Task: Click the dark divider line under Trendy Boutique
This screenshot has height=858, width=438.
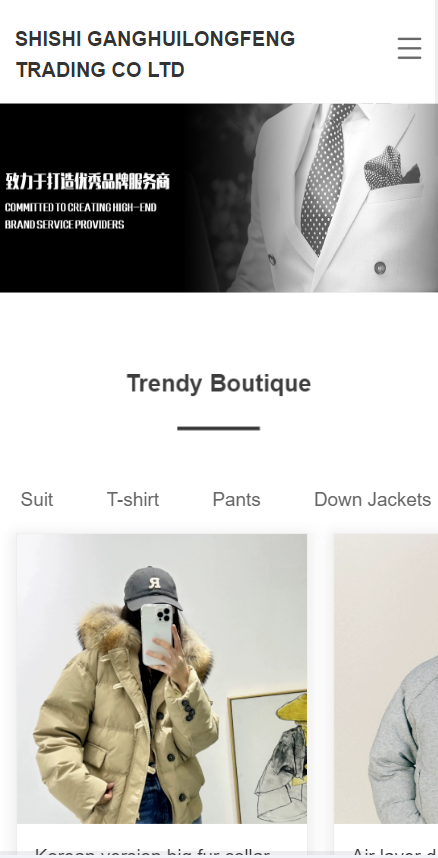Action: 218,428
